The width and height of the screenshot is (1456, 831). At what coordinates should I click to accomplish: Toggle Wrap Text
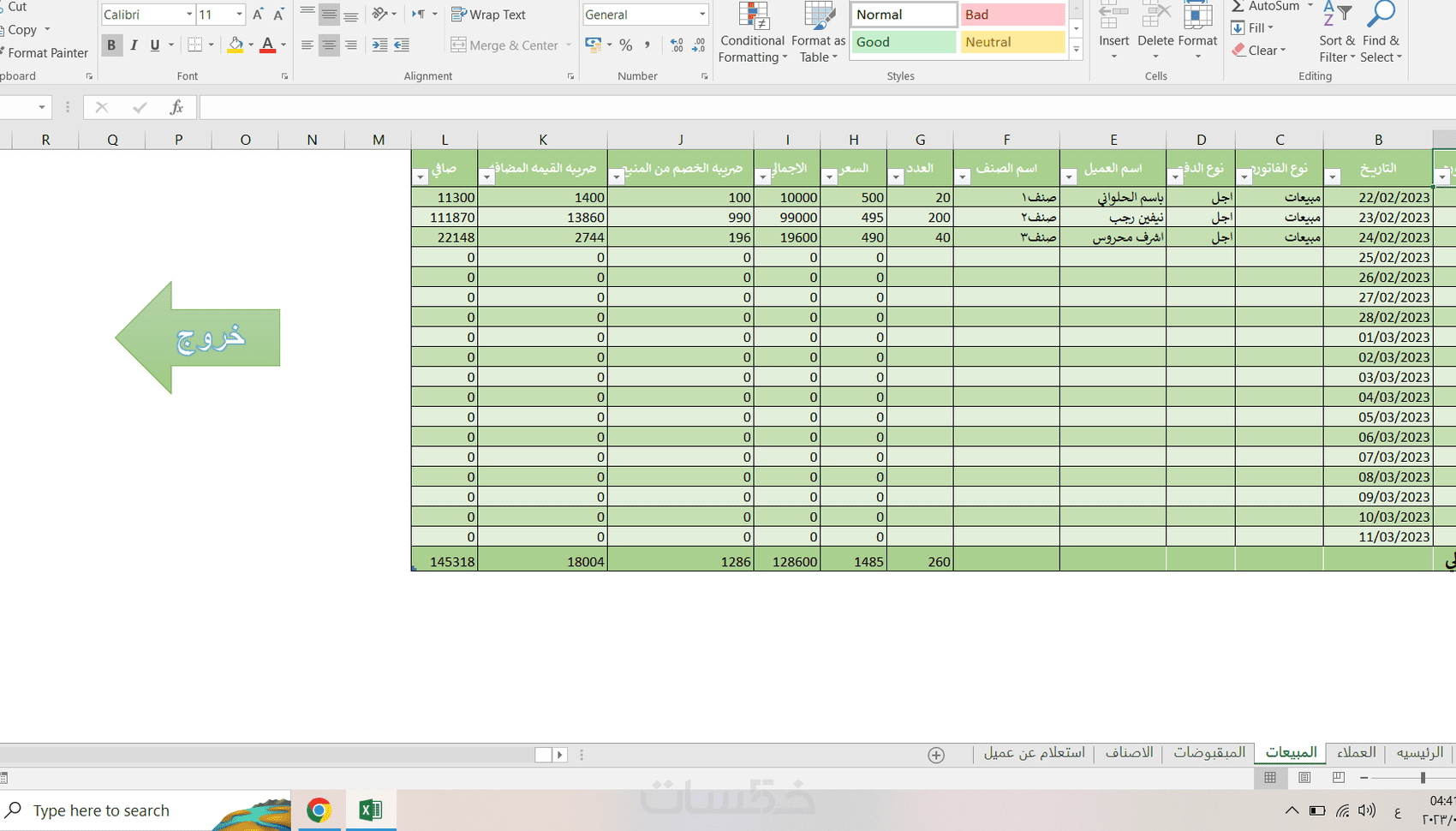click(488, 15)
